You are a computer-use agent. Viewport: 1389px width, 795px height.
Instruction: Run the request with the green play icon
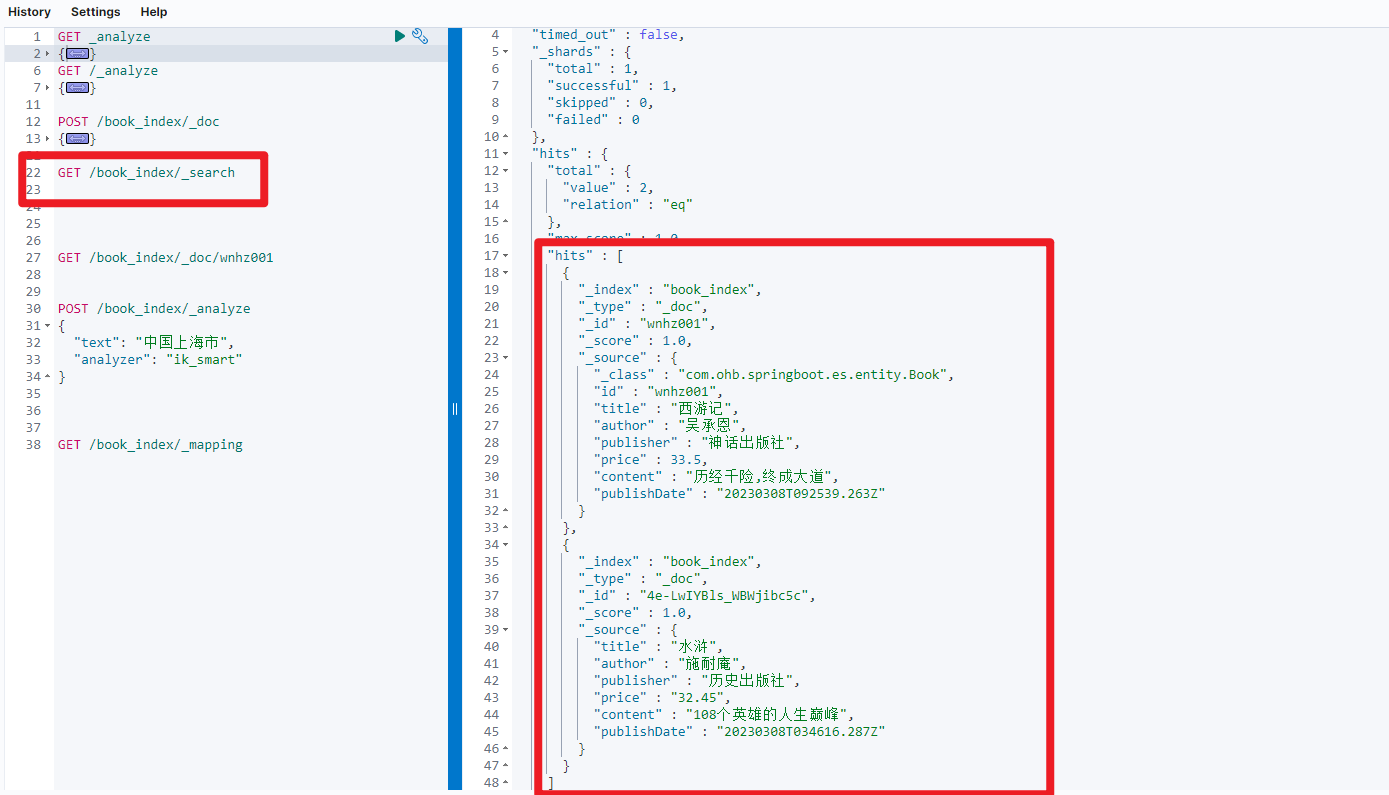pos(400,36)
